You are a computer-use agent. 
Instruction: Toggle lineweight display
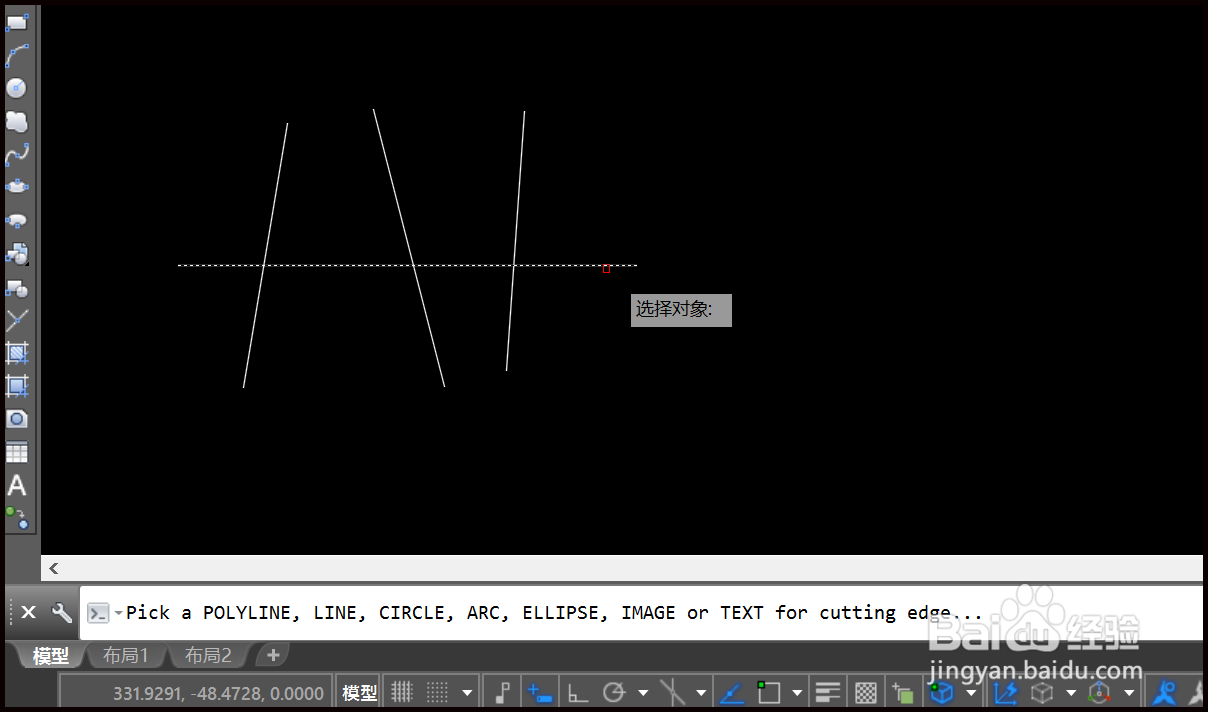[x=828, y=692]
